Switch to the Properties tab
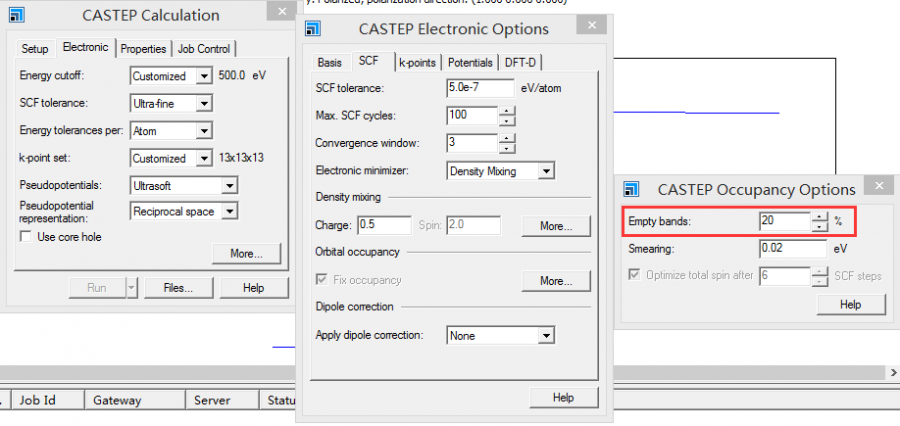Screen dimensions: 900x426 143,49
